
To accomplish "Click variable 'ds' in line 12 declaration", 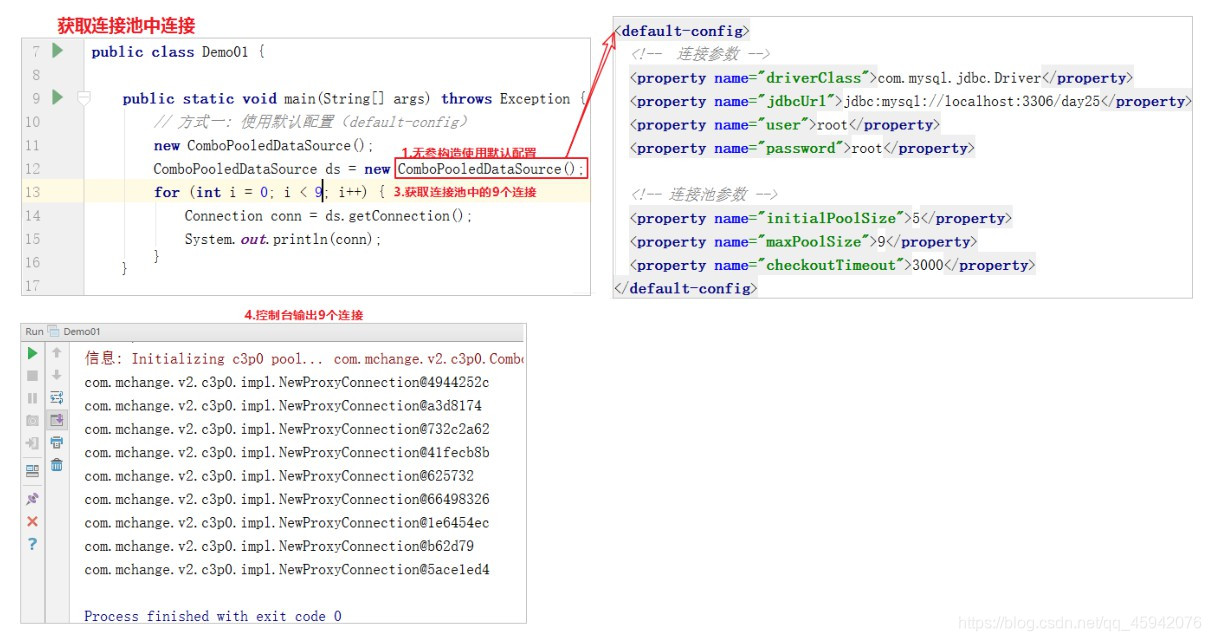I will [x=333, y=169].
